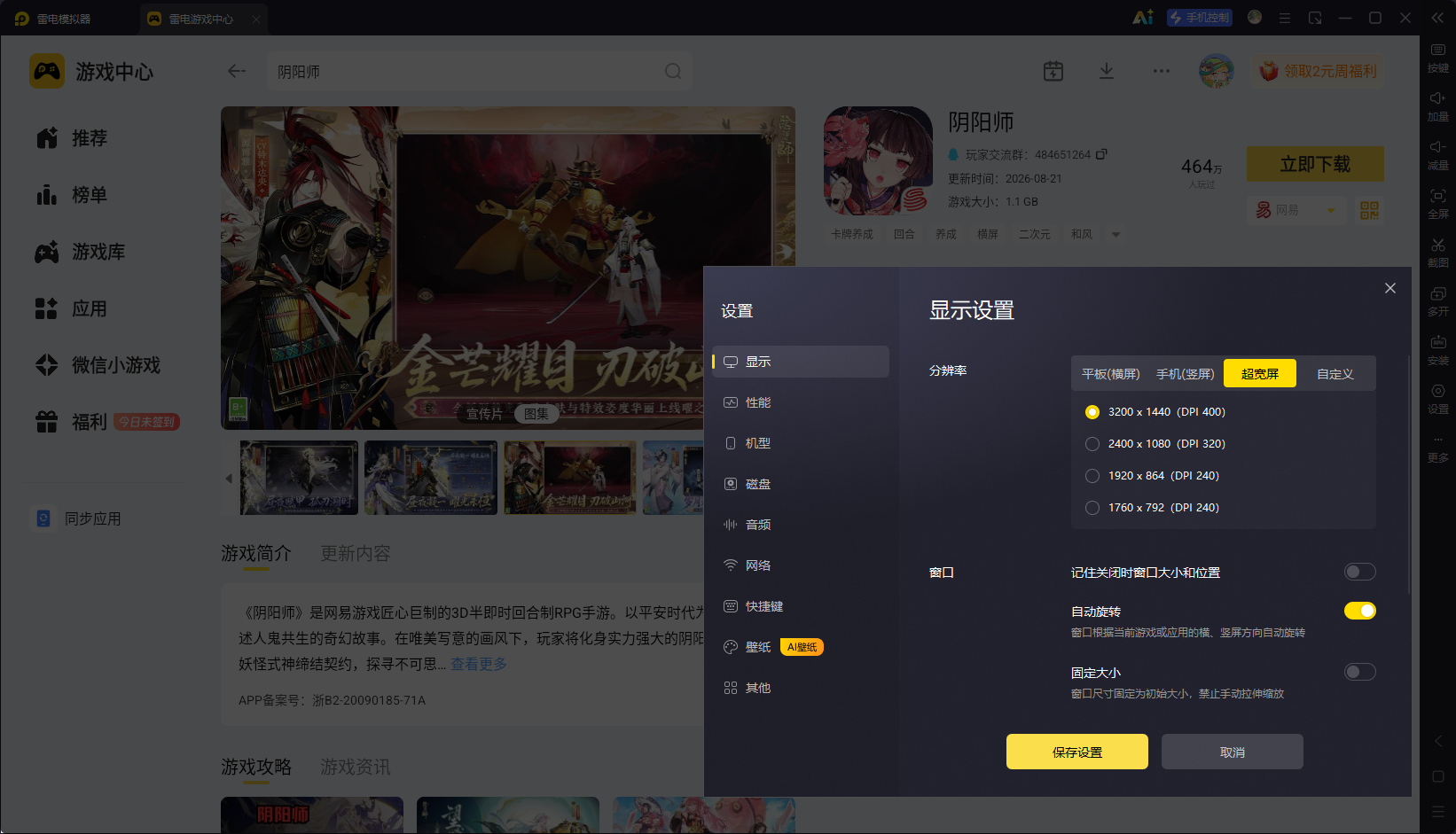Choose the 手机(竖屏) resolution tab

click(x=1186, y=374)
